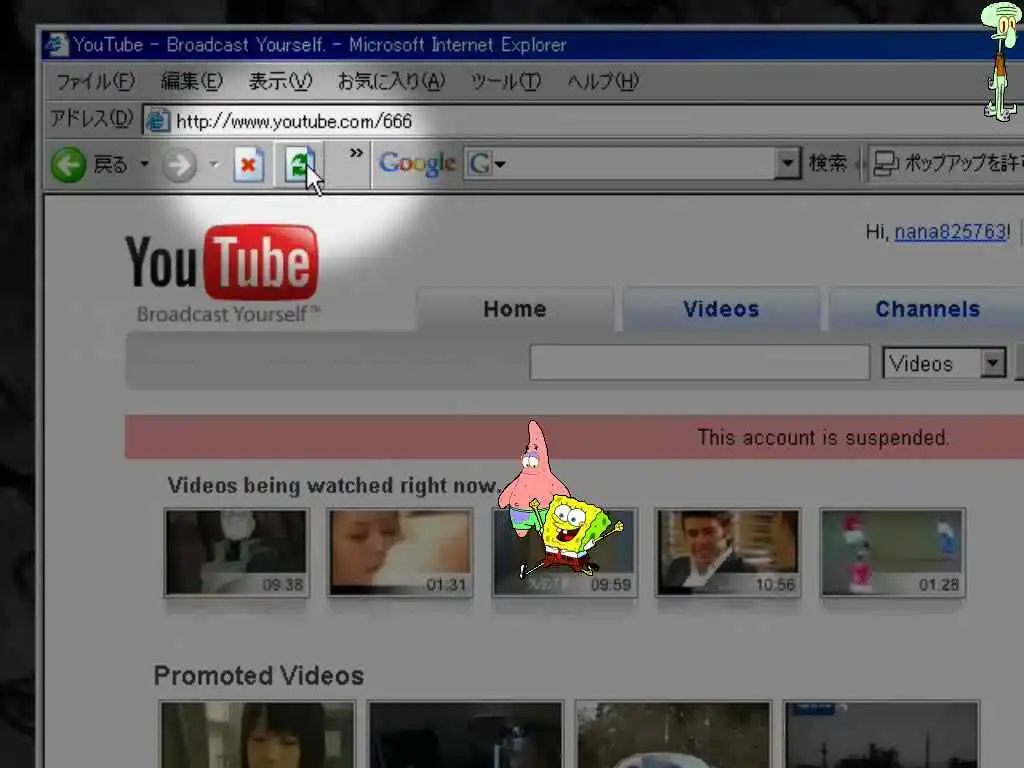
Task: Open the video thumbnail with duration 01:31
Action: tap(400, 552)
